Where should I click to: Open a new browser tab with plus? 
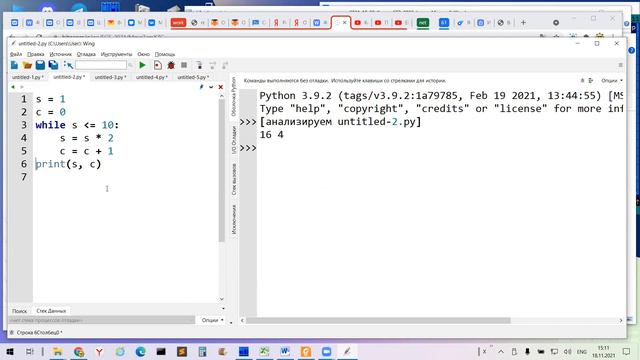coord(523,23)
